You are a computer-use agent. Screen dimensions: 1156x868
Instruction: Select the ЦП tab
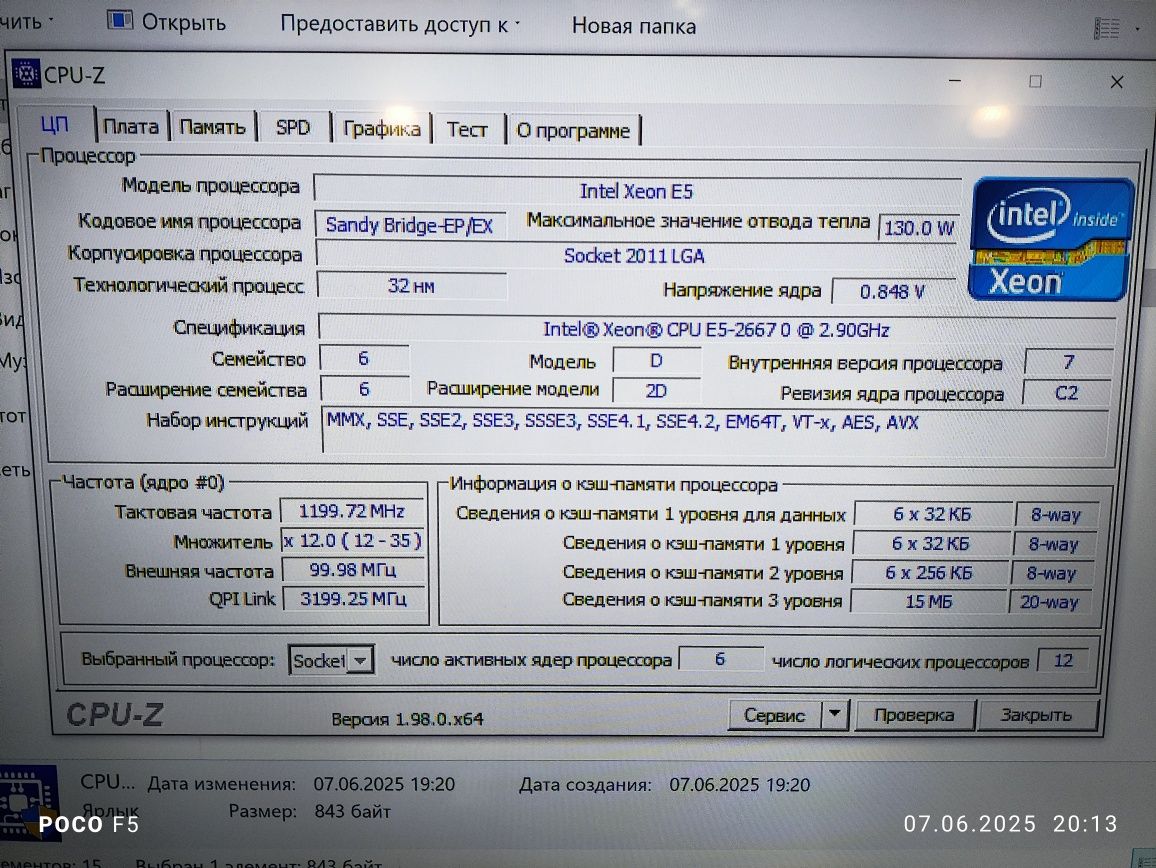click(x=55, y=124)
